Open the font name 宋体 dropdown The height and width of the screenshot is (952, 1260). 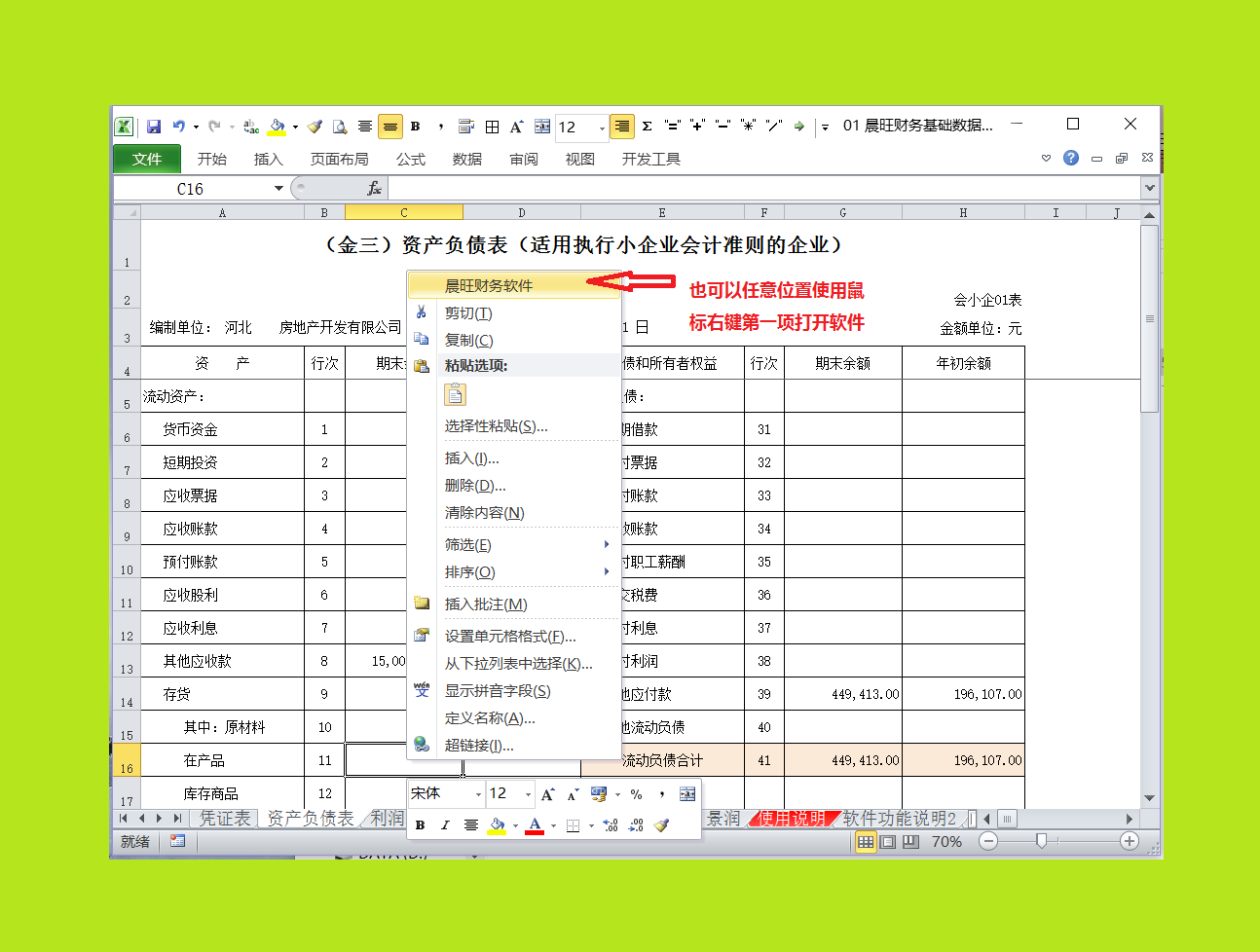[x=478, y=794]
